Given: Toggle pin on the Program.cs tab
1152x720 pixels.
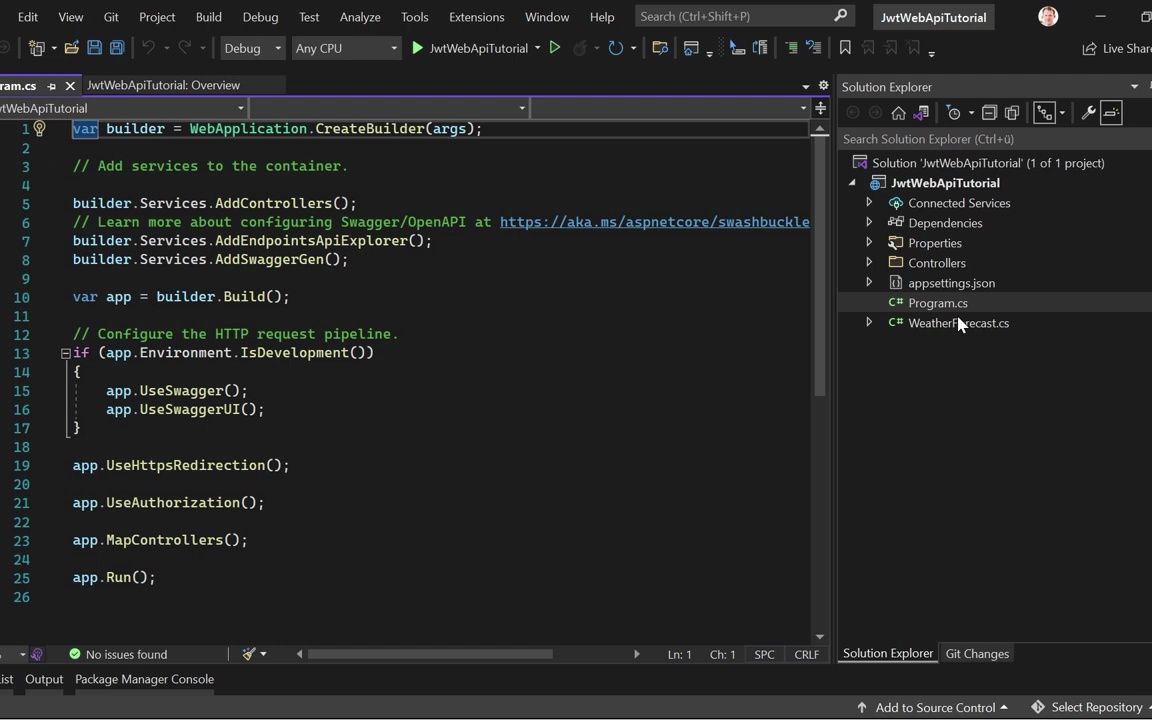Looking at the screenshot, I should [x=52, y=86].
